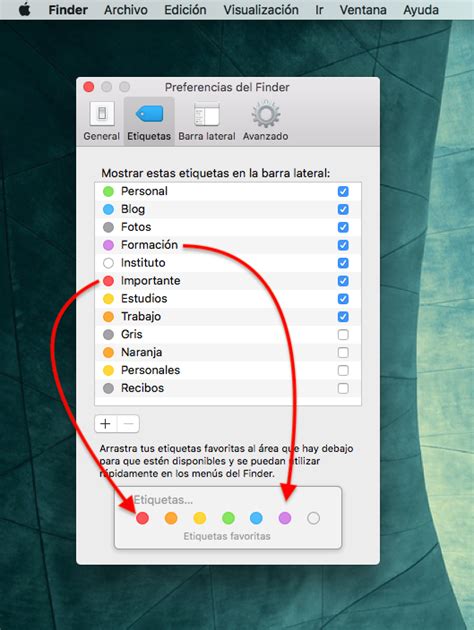Click the empty dot next to Instituto
474x630 pixels.
coord(108,263)
